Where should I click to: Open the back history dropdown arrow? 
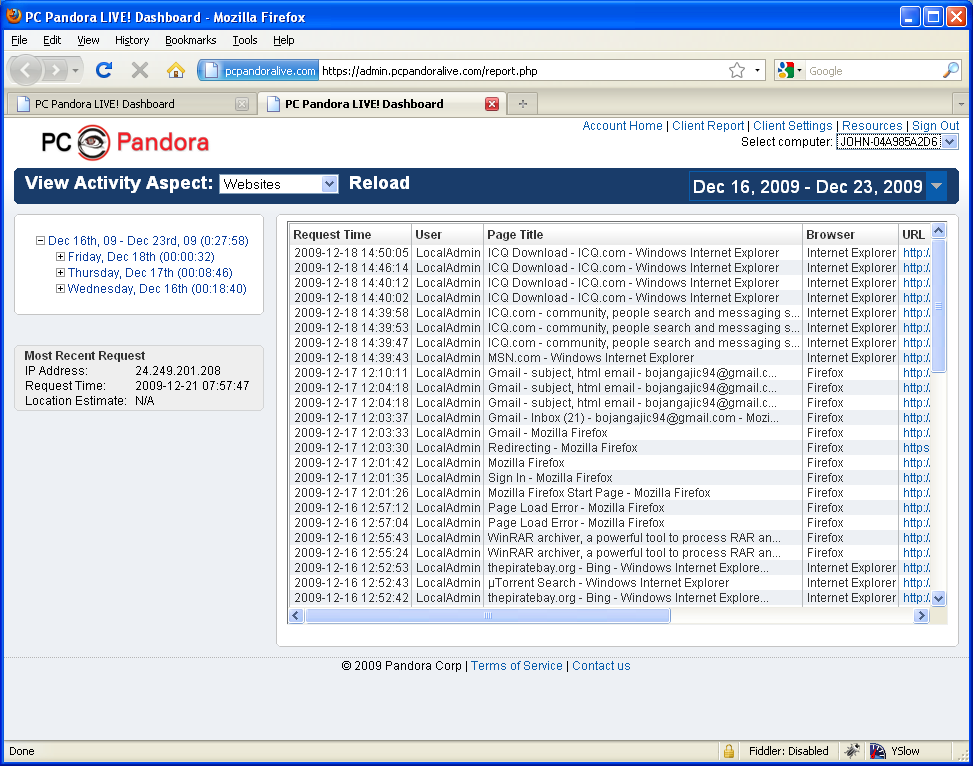pyautogui.click(x=75, y=70)
